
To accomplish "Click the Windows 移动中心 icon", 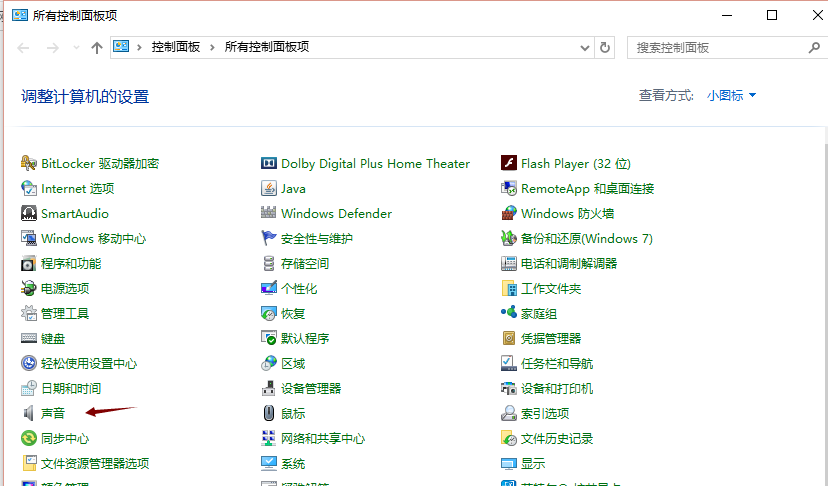I will pyautogui.click(x=29, y=238).
